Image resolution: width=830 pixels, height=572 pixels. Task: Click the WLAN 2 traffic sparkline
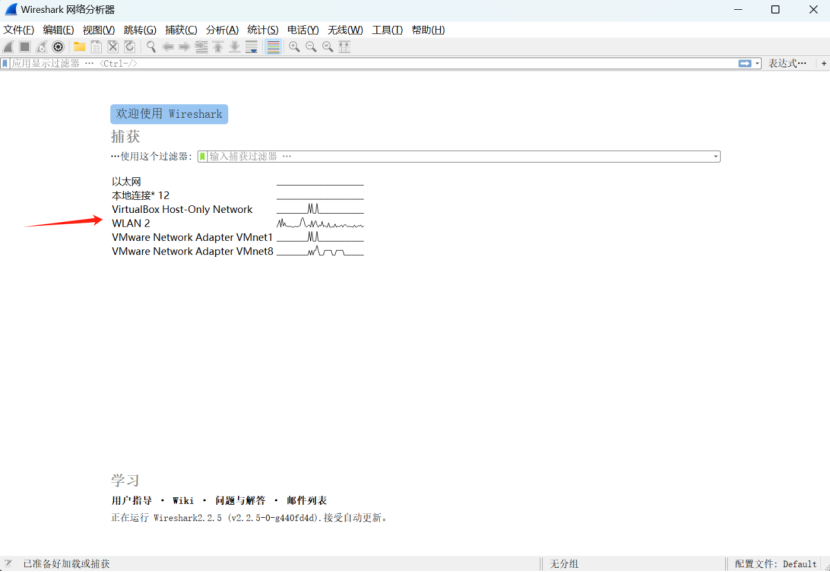[x=320, y=223]
